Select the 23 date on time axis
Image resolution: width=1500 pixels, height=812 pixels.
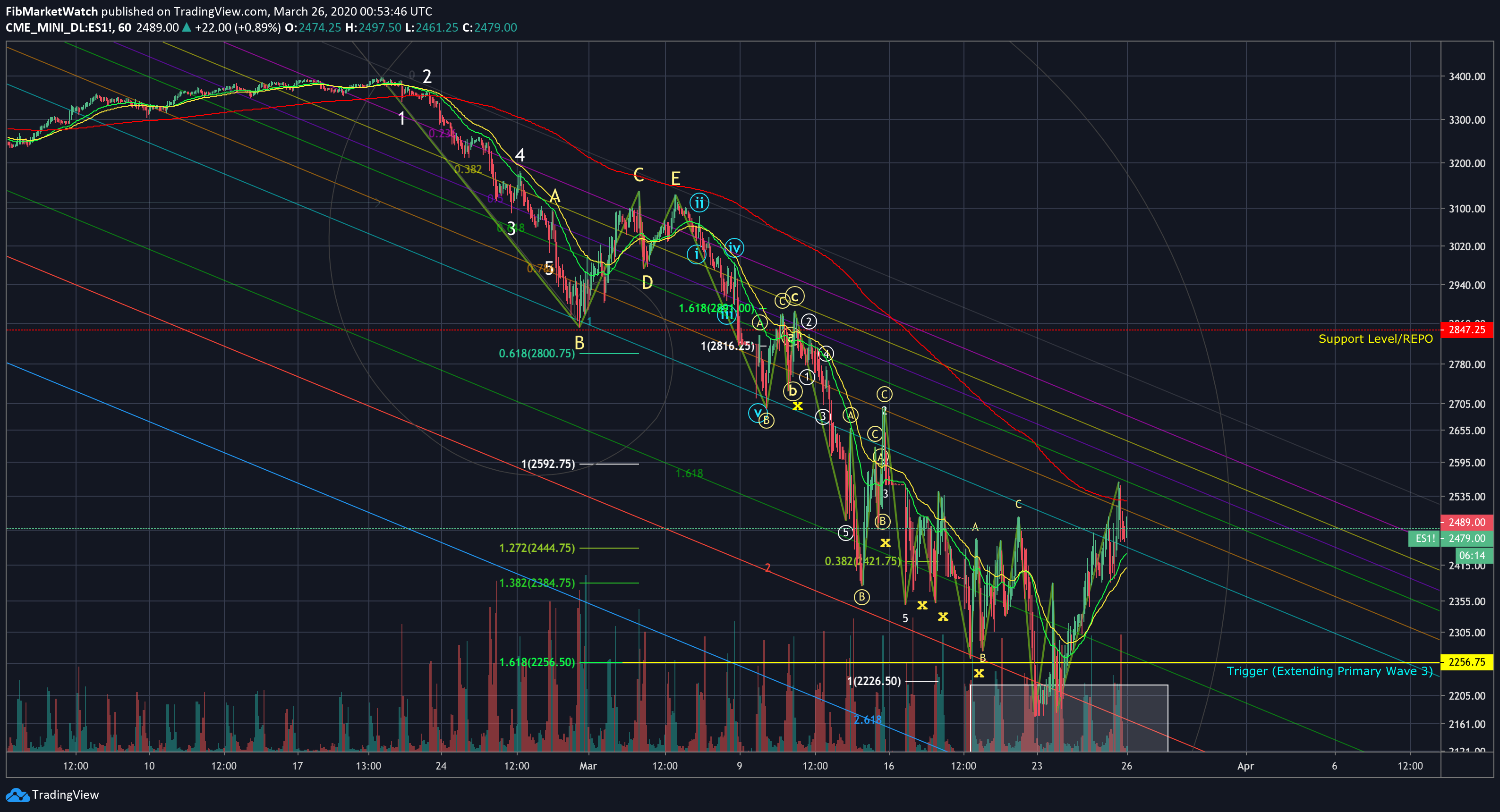pyautogui.click(x=1037, y=766)
